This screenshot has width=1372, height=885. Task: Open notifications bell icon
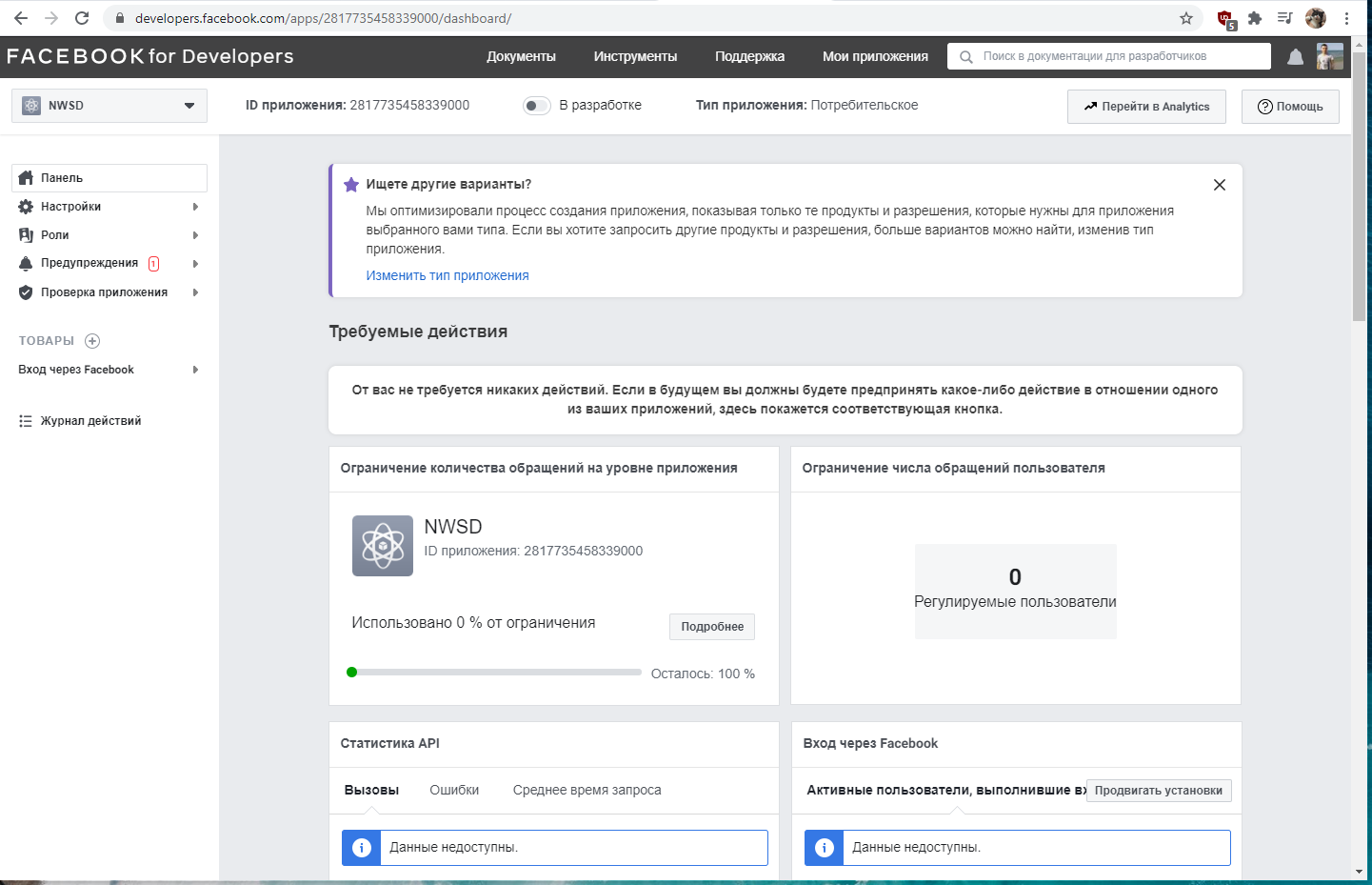click(1295, 57)
